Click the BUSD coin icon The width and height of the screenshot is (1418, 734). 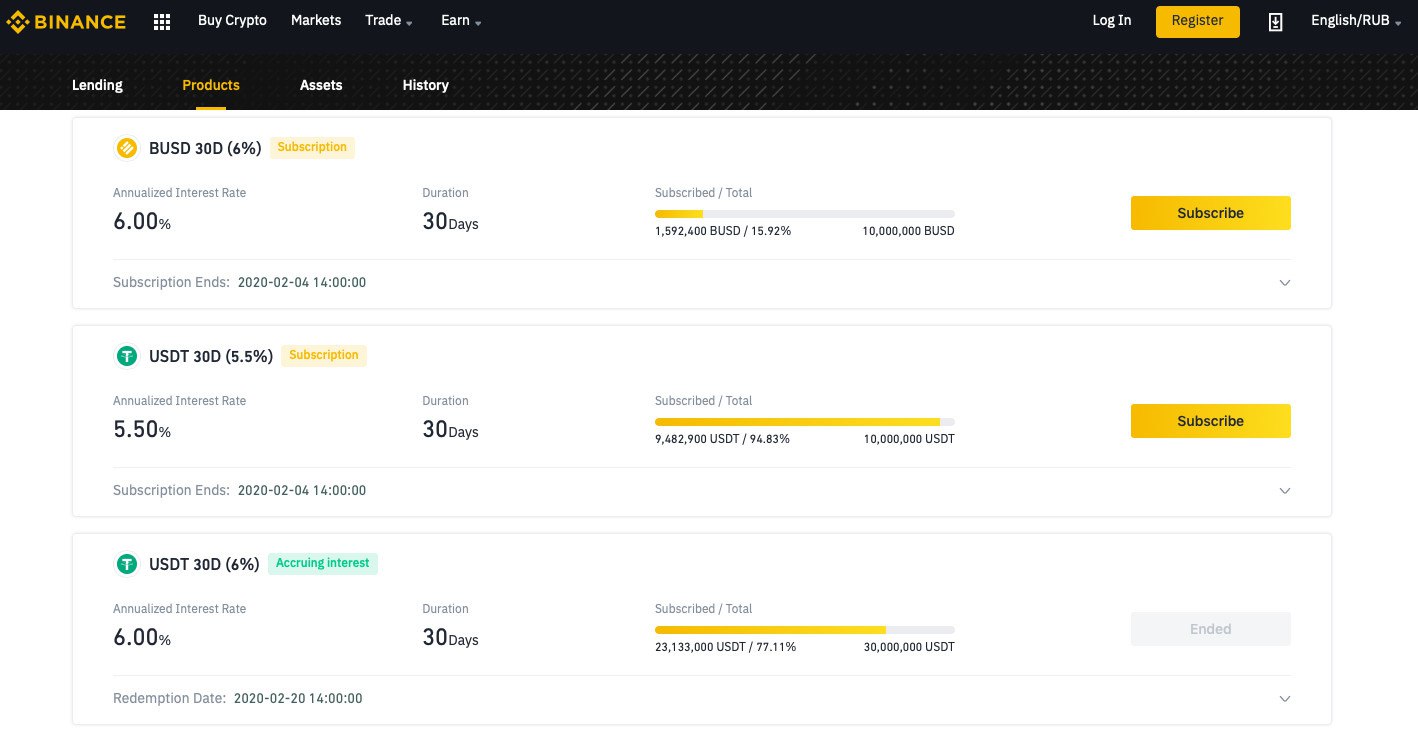127,148
